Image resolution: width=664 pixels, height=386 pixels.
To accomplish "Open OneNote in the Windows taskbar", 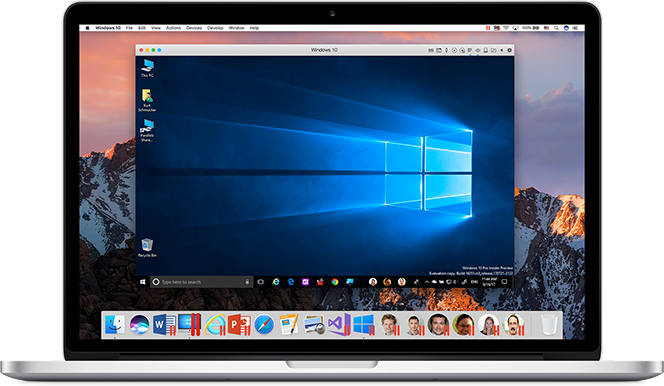I will (305, 282).
